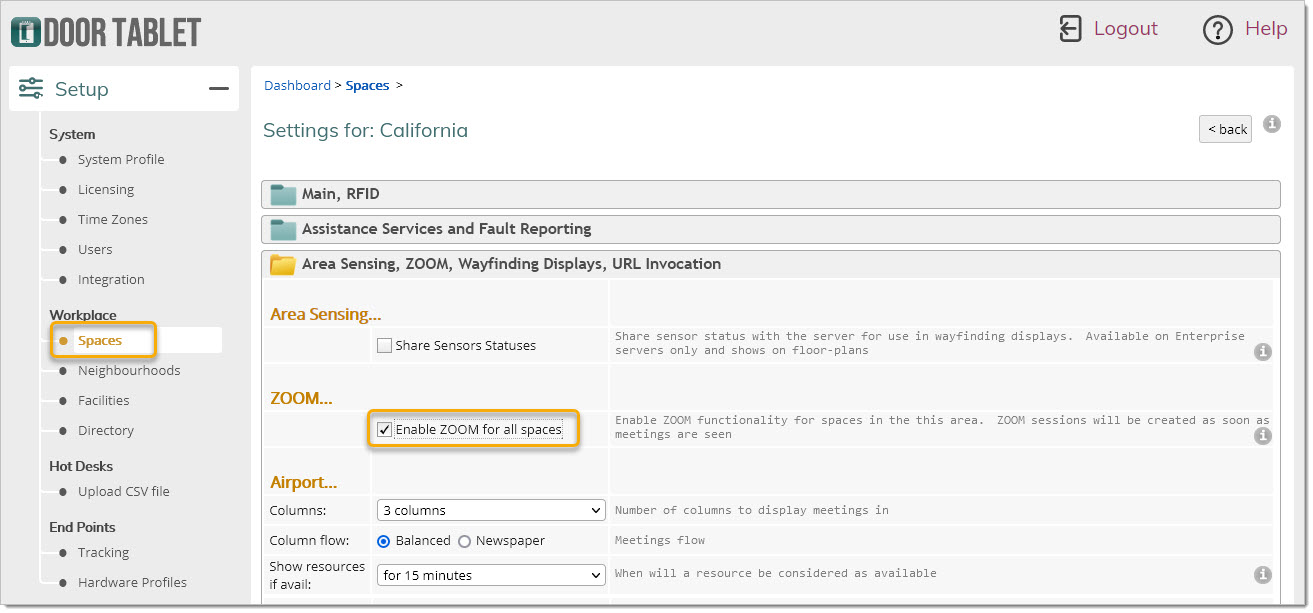Screen dimensions: 1313x613
Task: Open the Show resources if avail dropdown
Action: [x=491, y=575]
